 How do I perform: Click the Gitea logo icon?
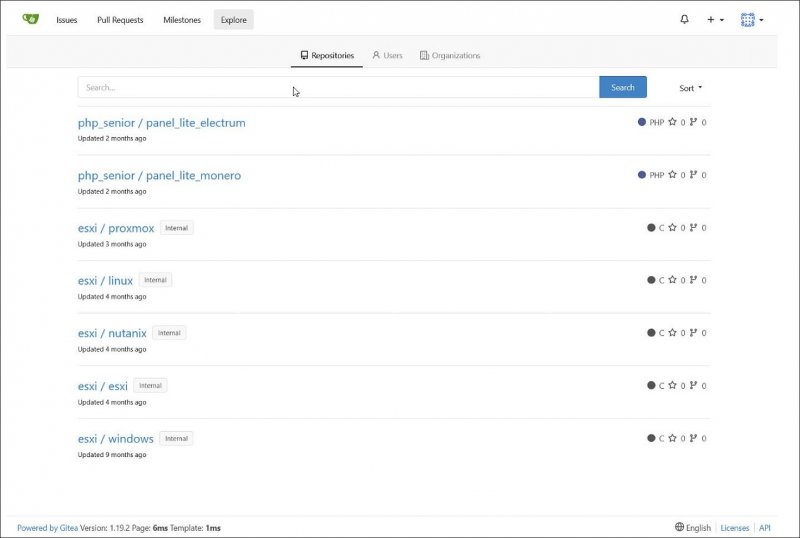point(30,19)
